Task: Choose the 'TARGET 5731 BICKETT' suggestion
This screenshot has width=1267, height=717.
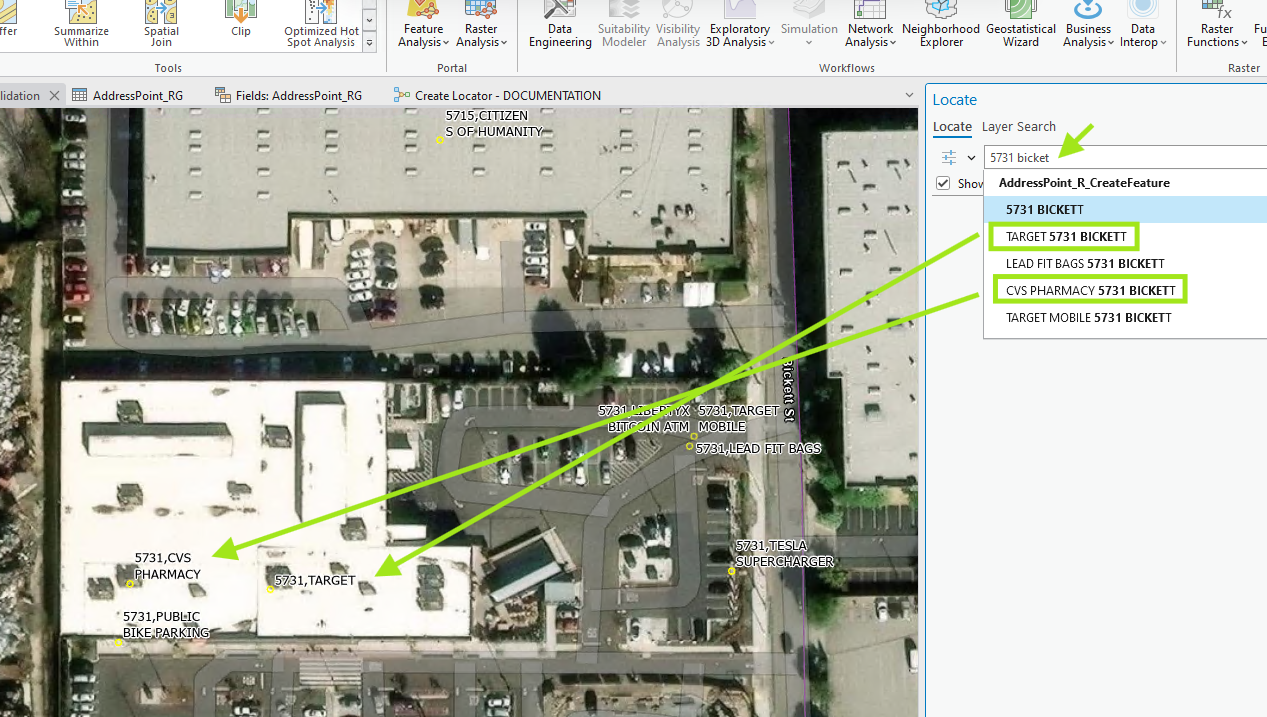Action: tap(1125, 237)
